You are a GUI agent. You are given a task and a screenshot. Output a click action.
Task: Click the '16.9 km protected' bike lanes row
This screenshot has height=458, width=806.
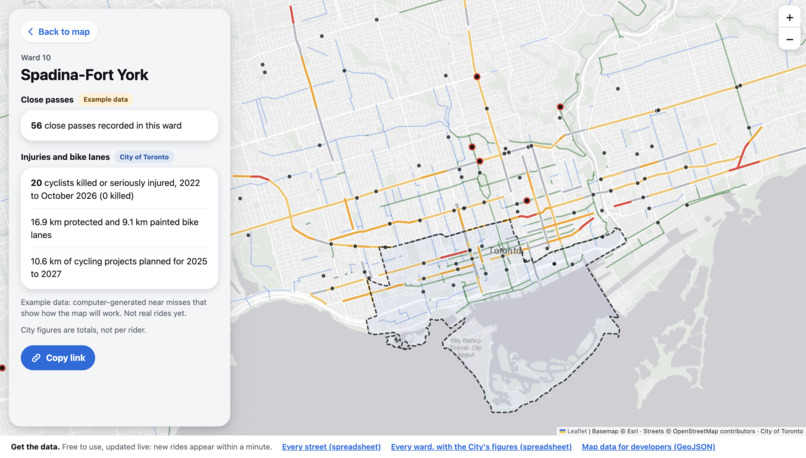[119, 228]
